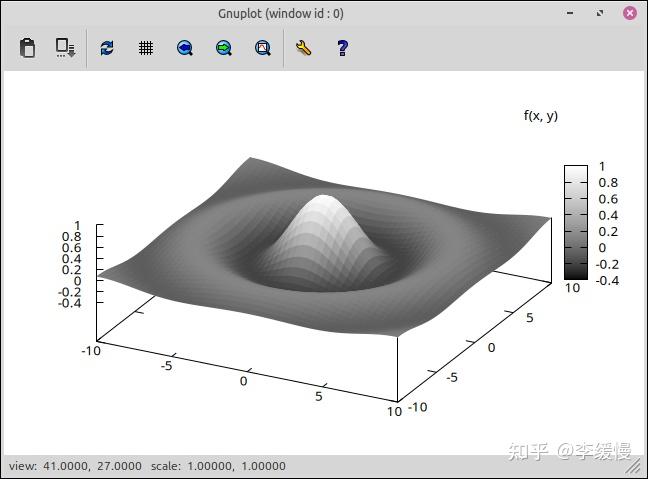Viewport: 648px width, 479px height.
Task: Open help with the question mark icon
Action: point(342,48)
